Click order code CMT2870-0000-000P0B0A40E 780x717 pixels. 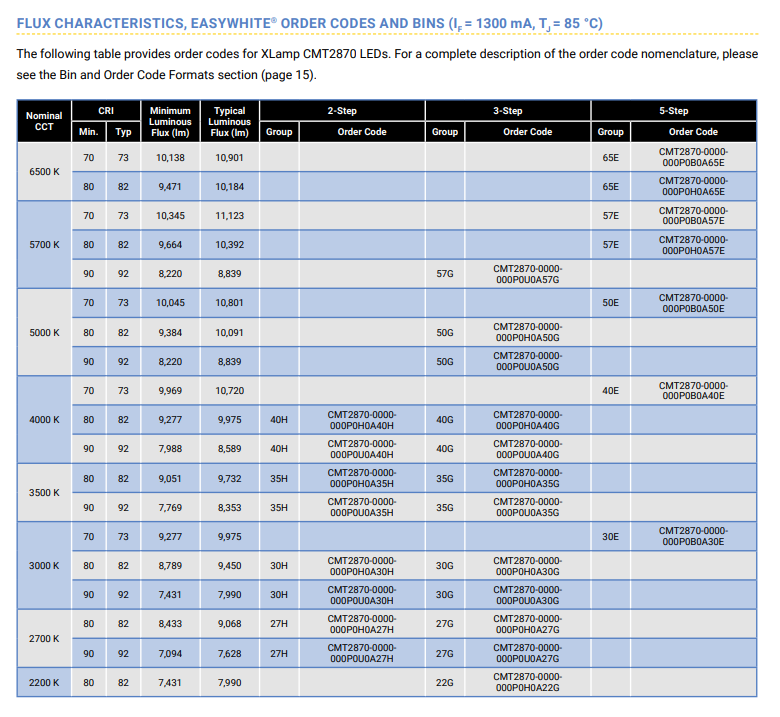coord(693,391)
